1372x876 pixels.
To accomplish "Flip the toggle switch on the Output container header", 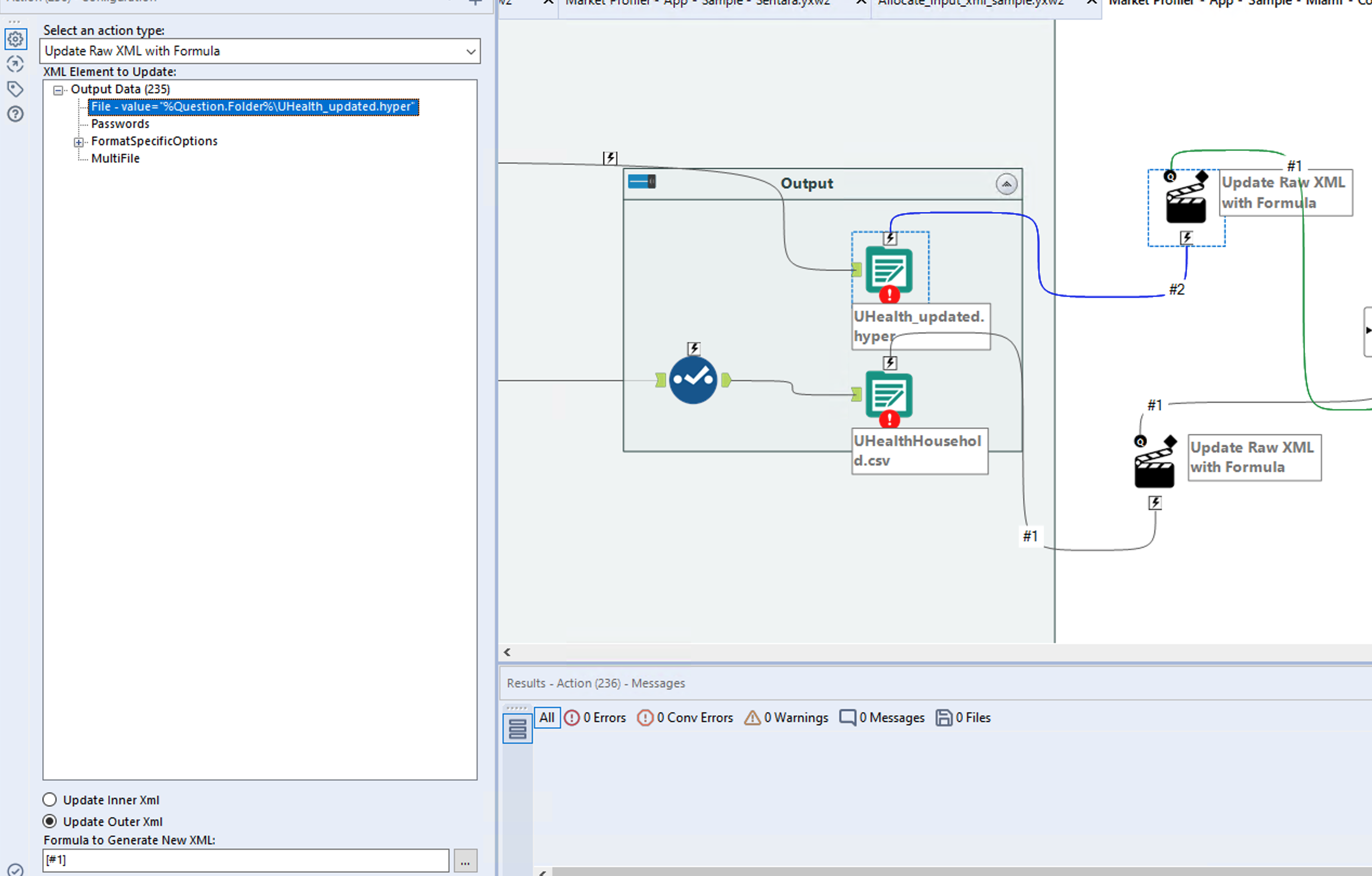I will point(641,182).
